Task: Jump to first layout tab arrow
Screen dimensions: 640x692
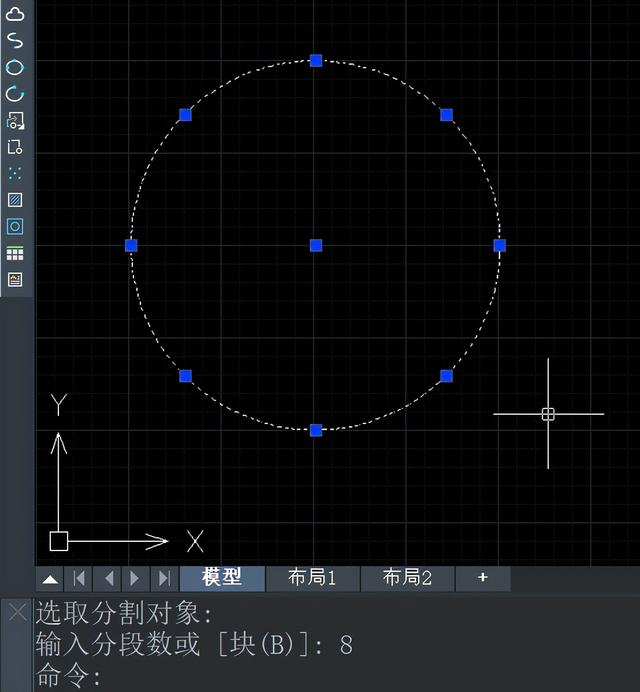Action: pos(79,579)
